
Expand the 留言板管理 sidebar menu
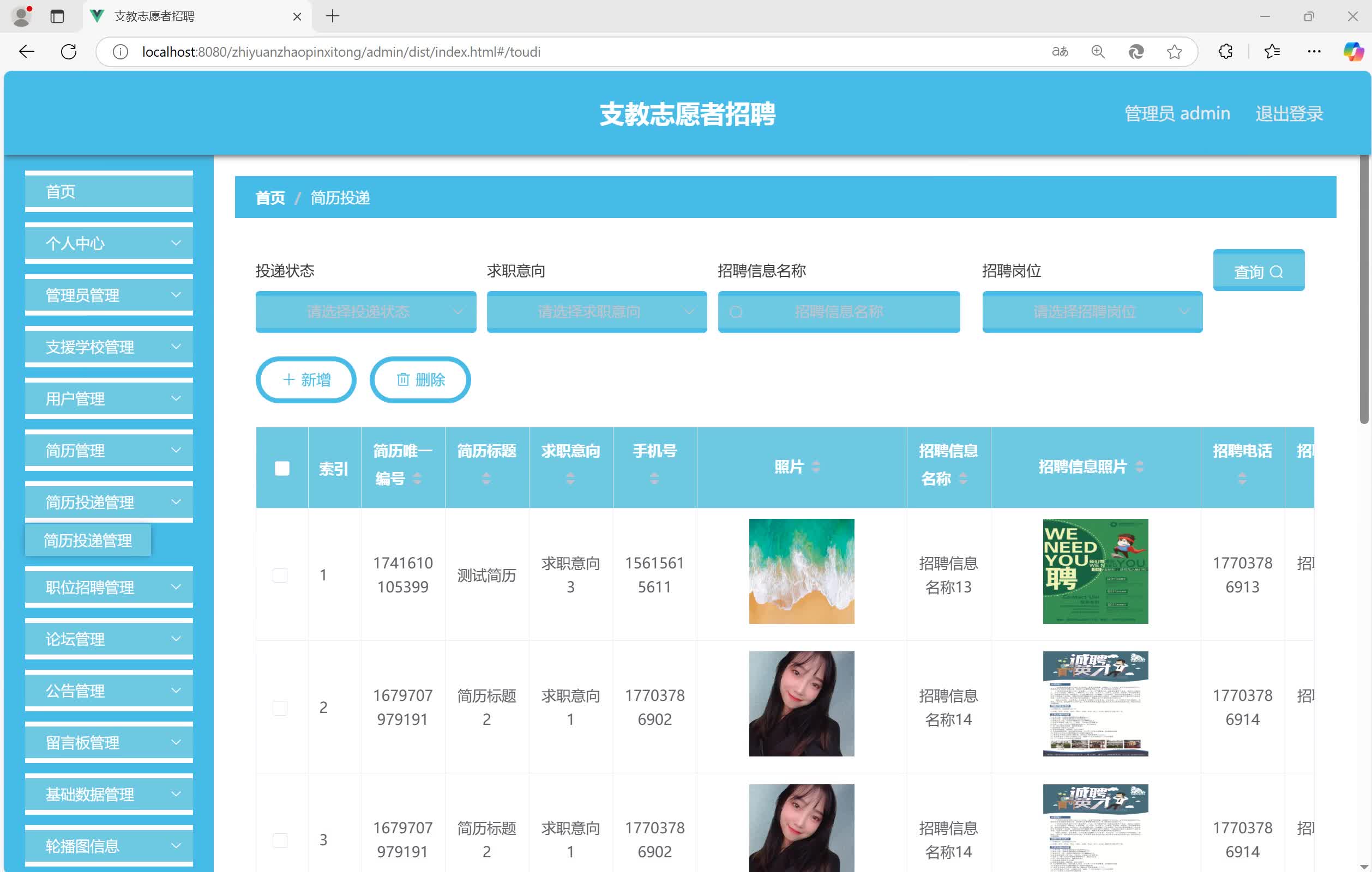(109, 743)
